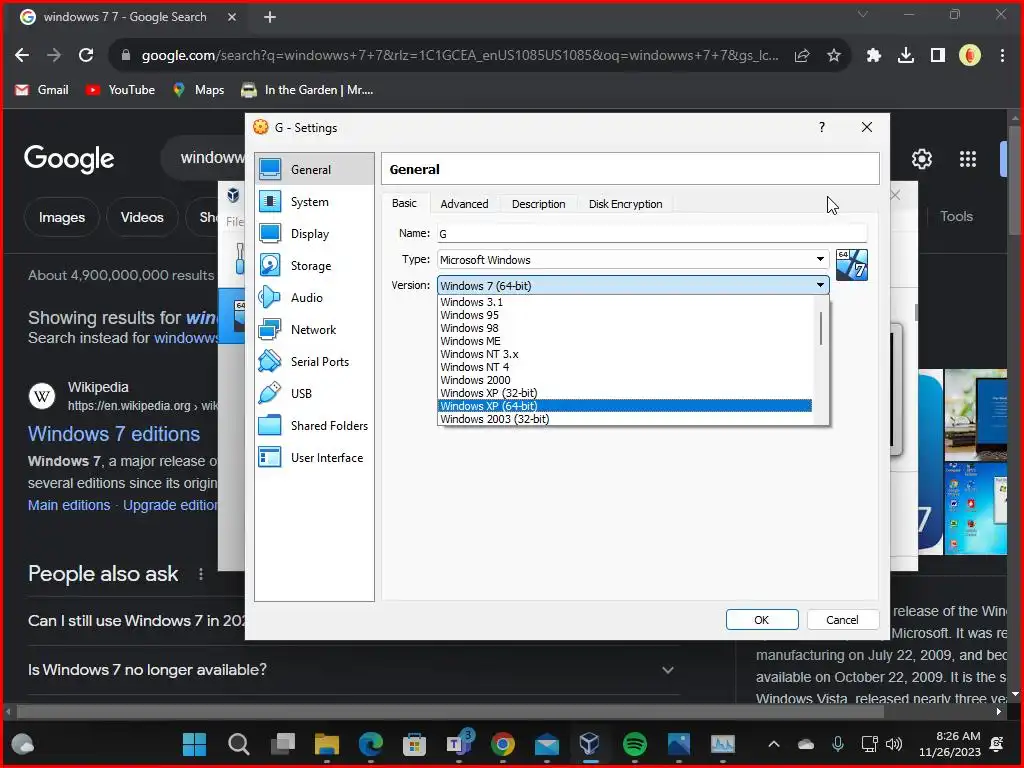Select Windows 2000 in version list
1024x768 pixels.
(x=625, y=380)
